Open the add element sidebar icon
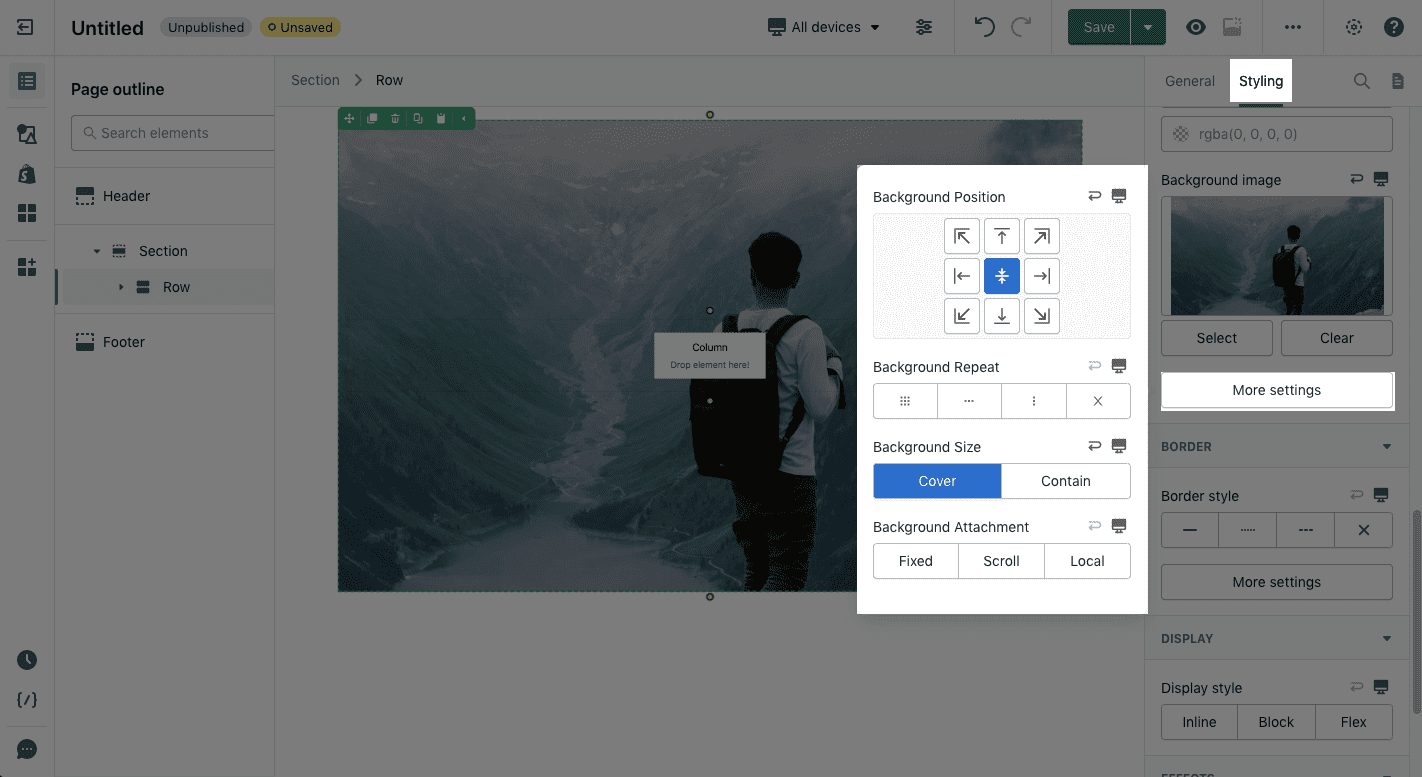This screenshot has height=777, width=1422. click(27, 267)
